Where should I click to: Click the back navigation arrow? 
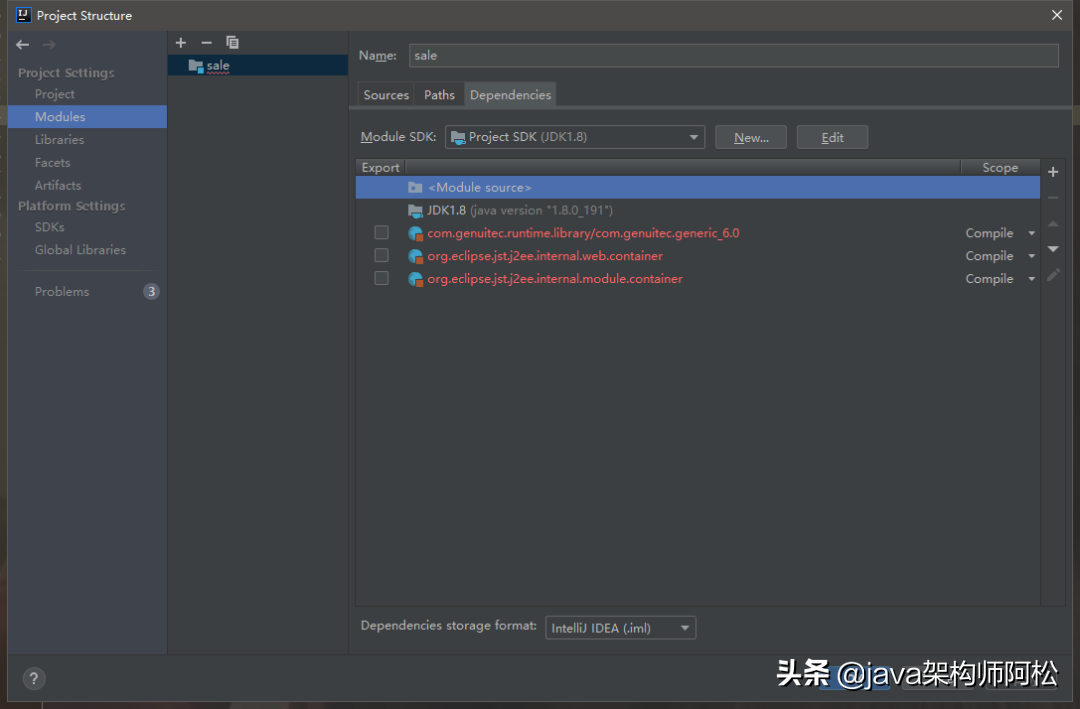coord(22,45)
